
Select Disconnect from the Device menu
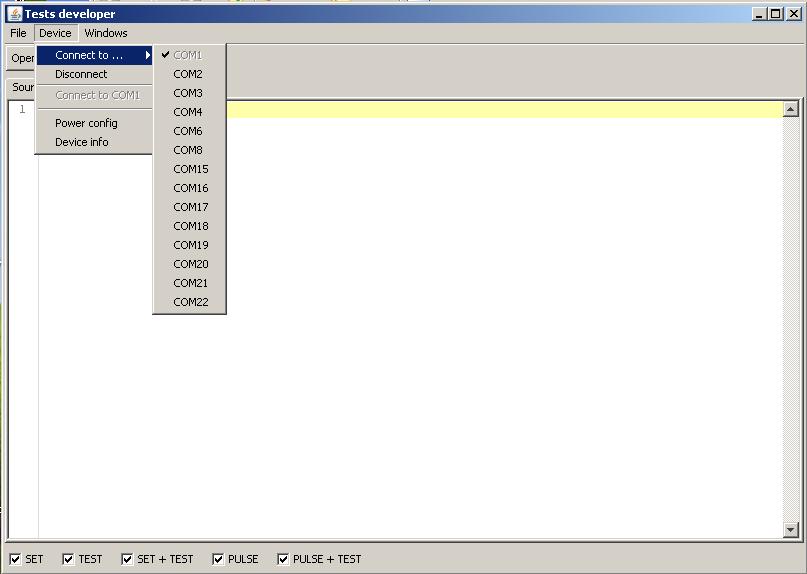click(81, 74)
